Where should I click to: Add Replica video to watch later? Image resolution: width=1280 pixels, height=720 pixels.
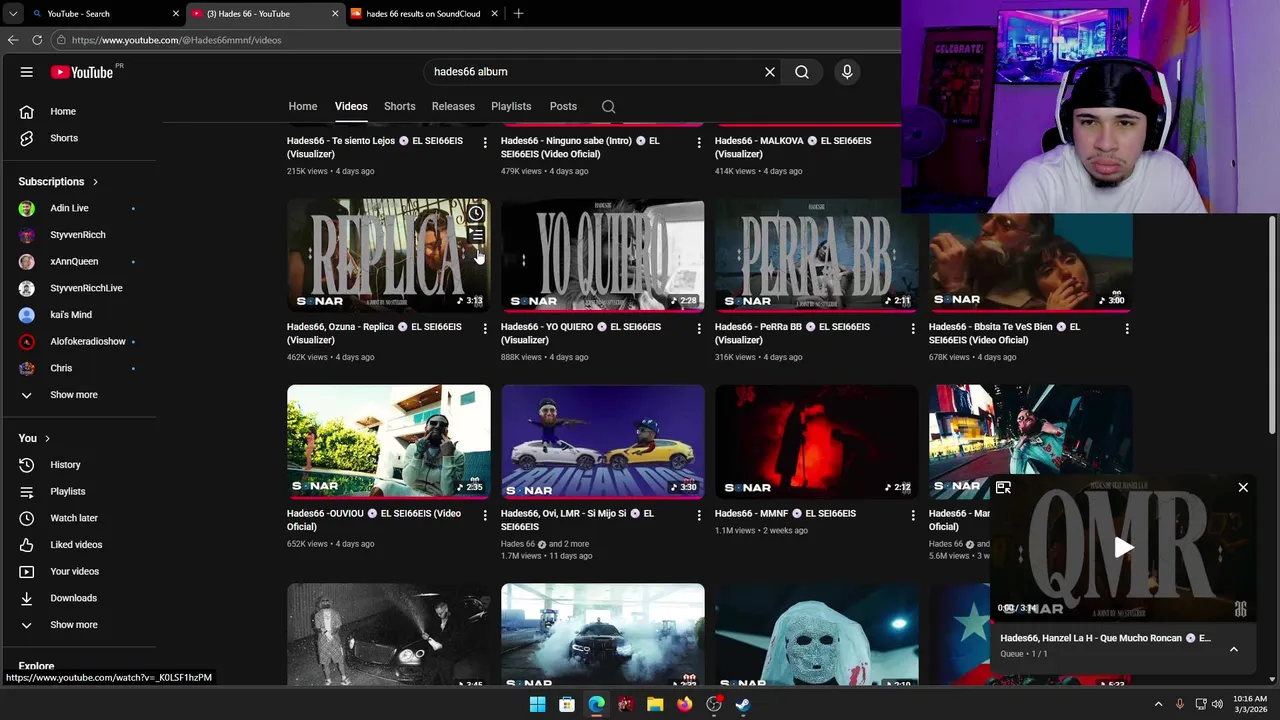(x=476, y=213)
